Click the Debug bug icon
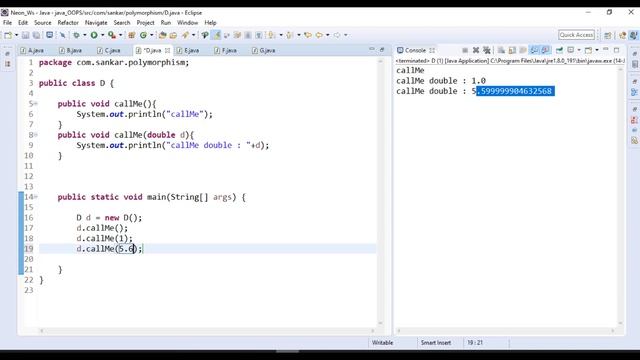 76,35
